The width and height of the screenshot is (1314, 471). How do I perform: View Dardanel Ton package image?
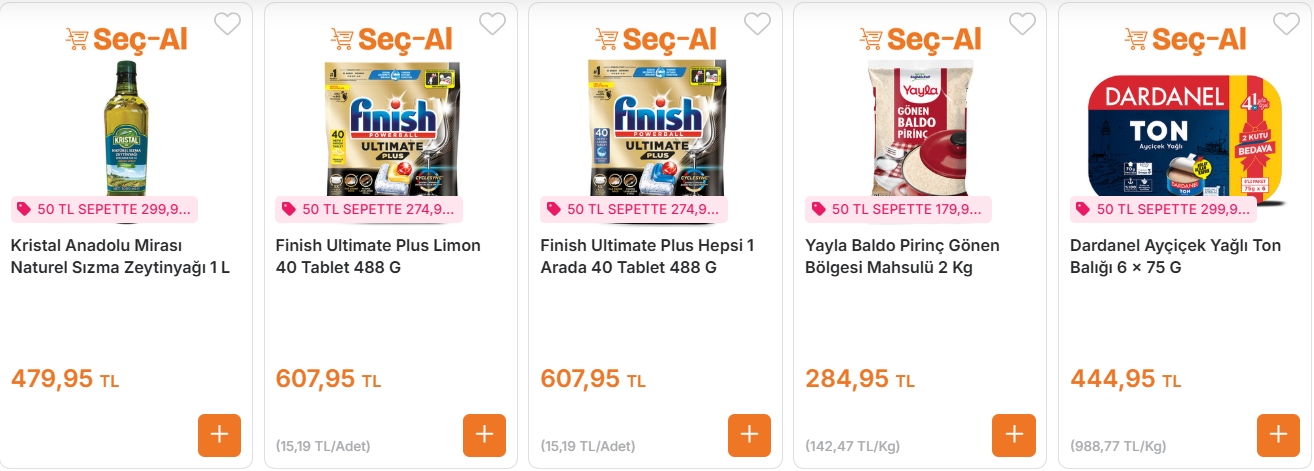[1184, 126]
